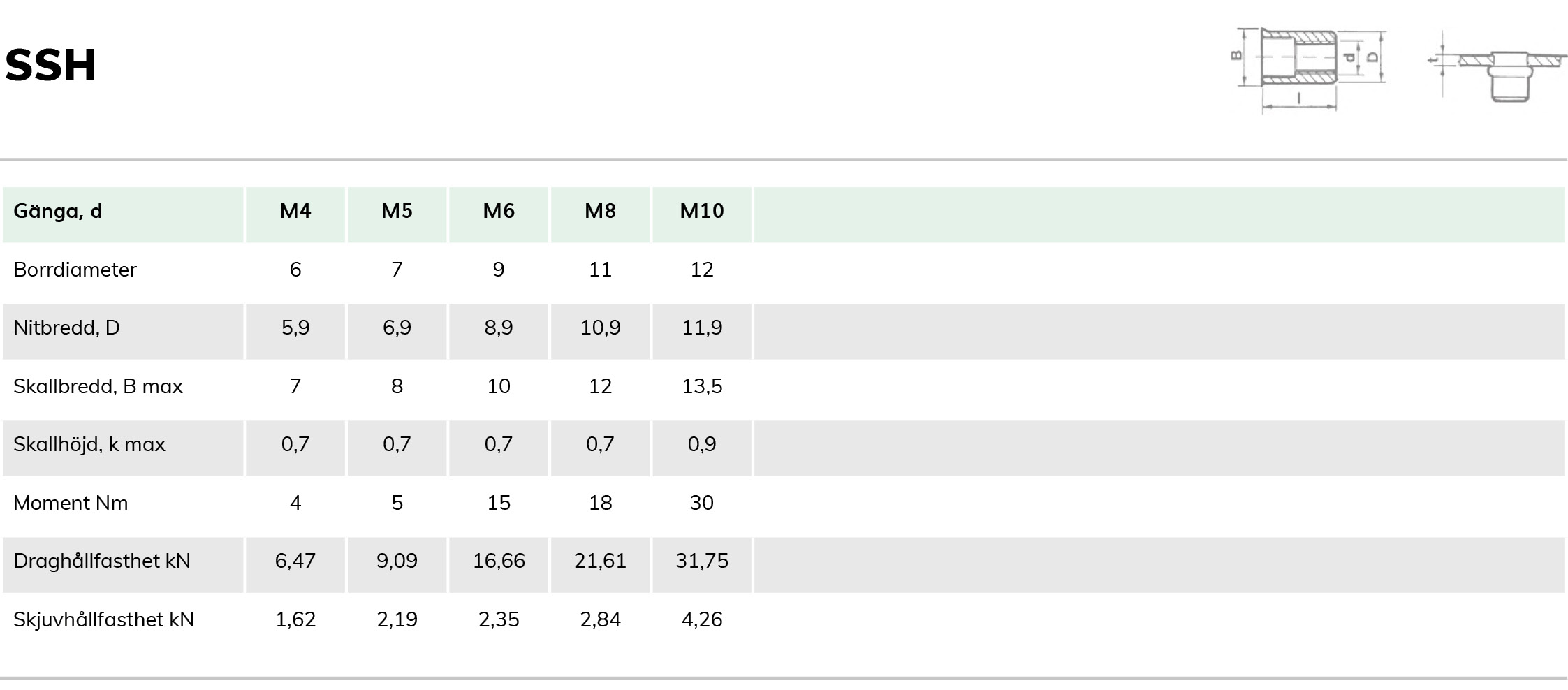This screenshot has width=1568, height=690.
Task: Click the SSH heading
Action: [x=50, y=65]
